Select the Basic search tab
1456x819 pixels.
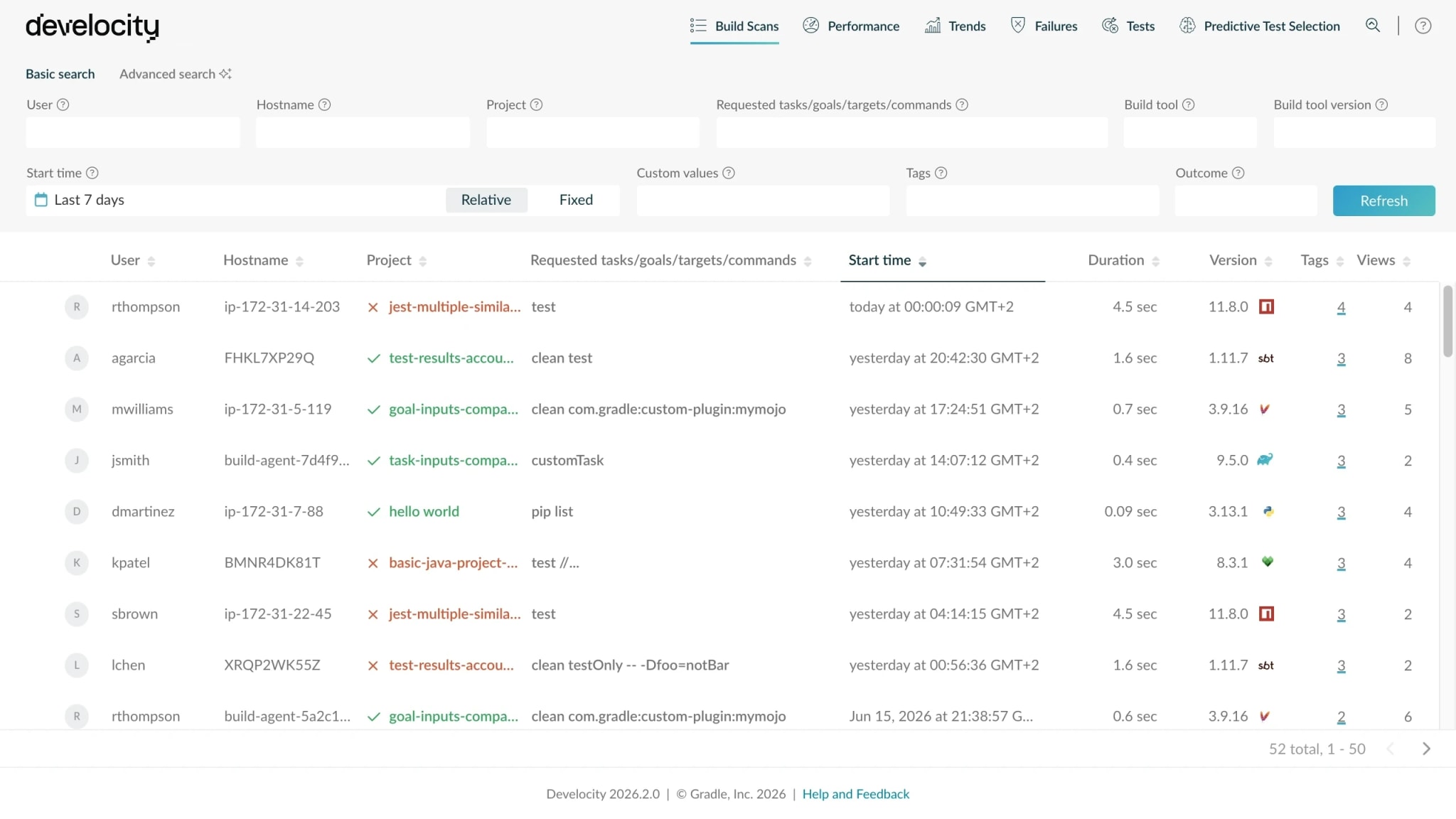(60, 74)
